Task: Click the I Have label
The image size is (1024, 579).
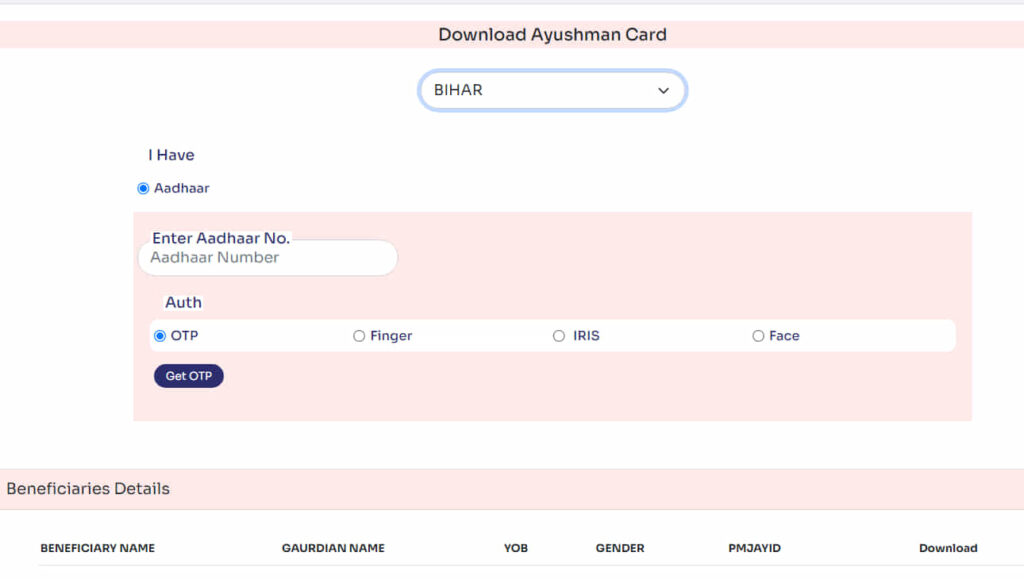Action: [171, 155]
